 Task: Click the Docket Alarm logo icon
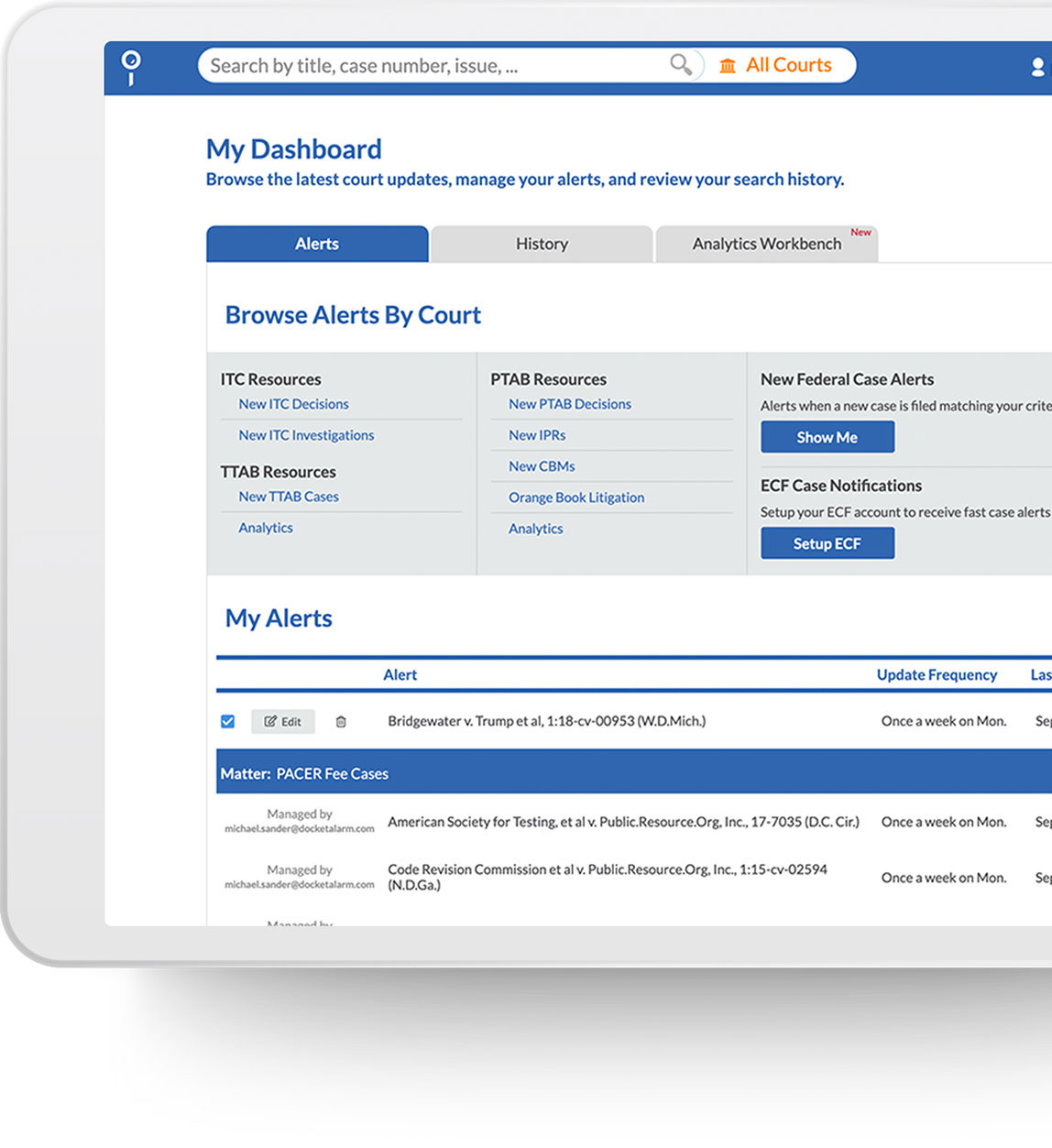click(131, 67)
